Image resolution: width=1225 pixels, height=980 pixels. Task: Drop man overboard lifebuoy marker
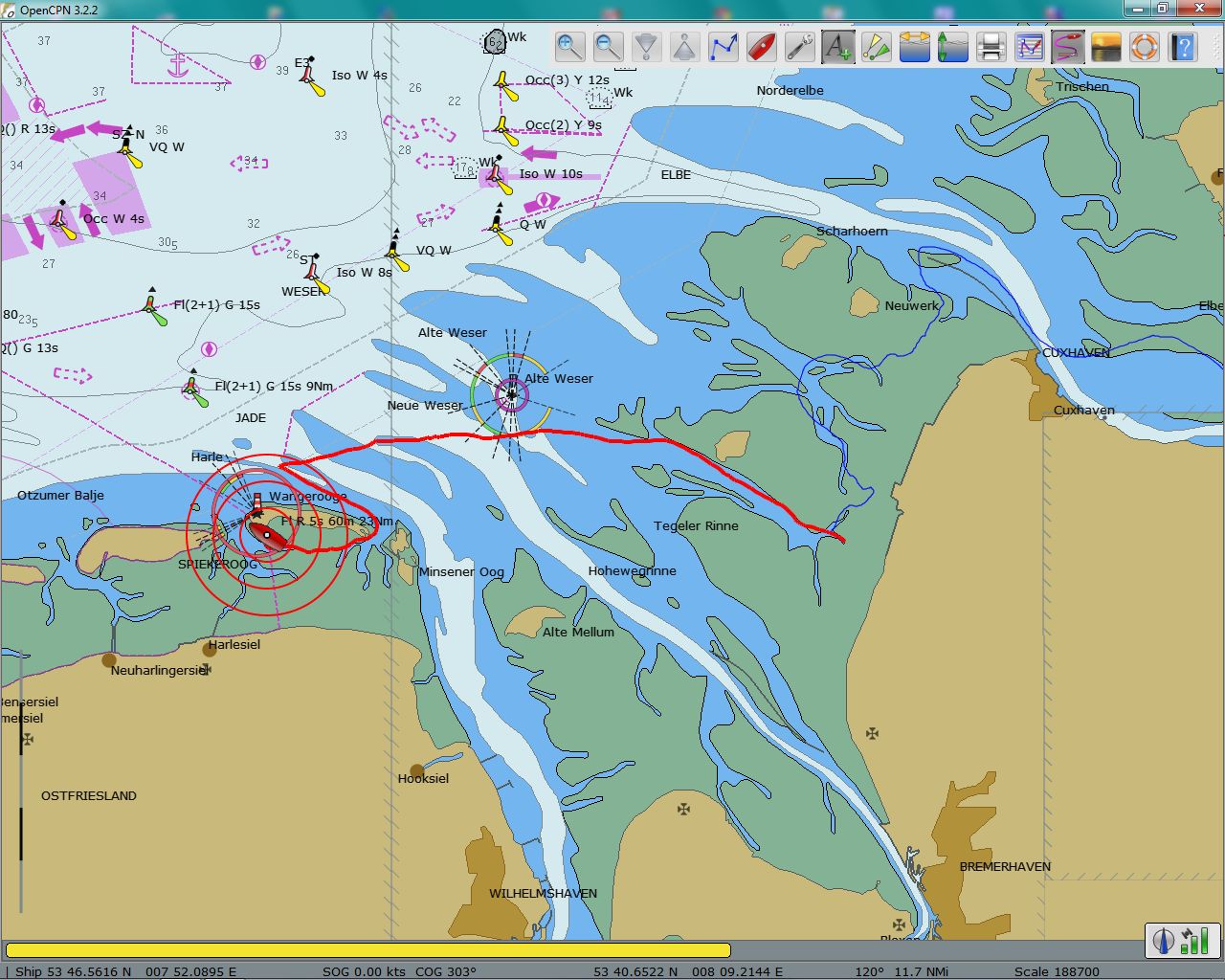point(1145,46)
